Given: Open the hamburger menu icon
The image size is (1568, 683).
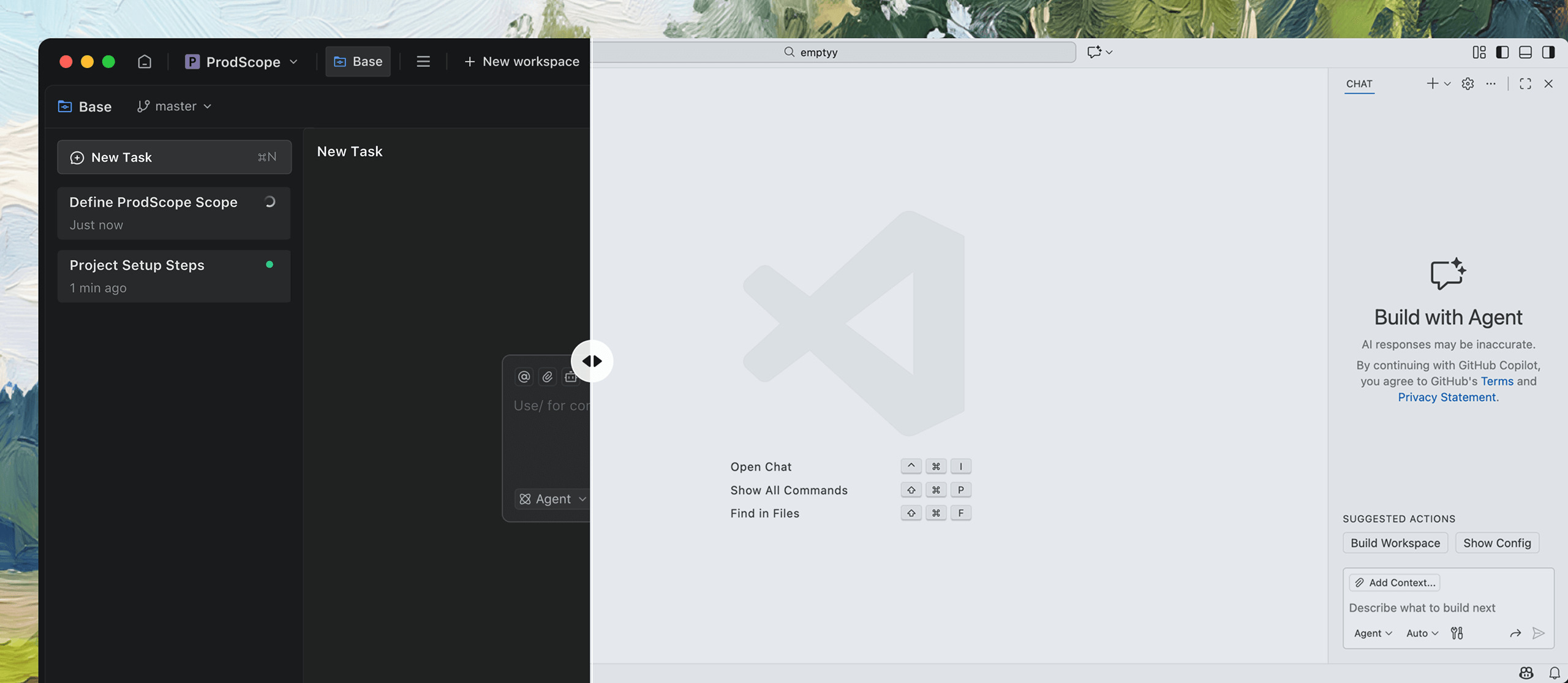Looking at the screenshot, I should 423,61.
